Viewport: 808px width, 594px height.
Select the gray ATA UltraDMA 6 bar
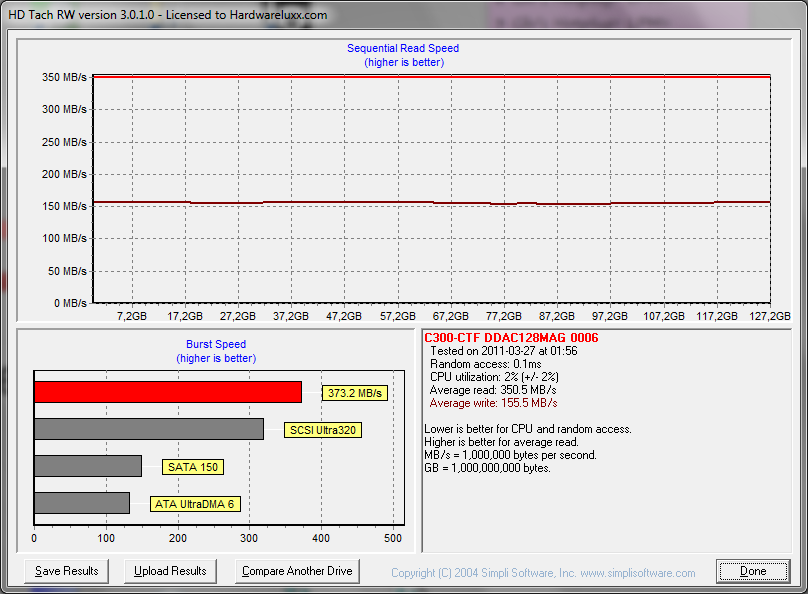(82, 503)
